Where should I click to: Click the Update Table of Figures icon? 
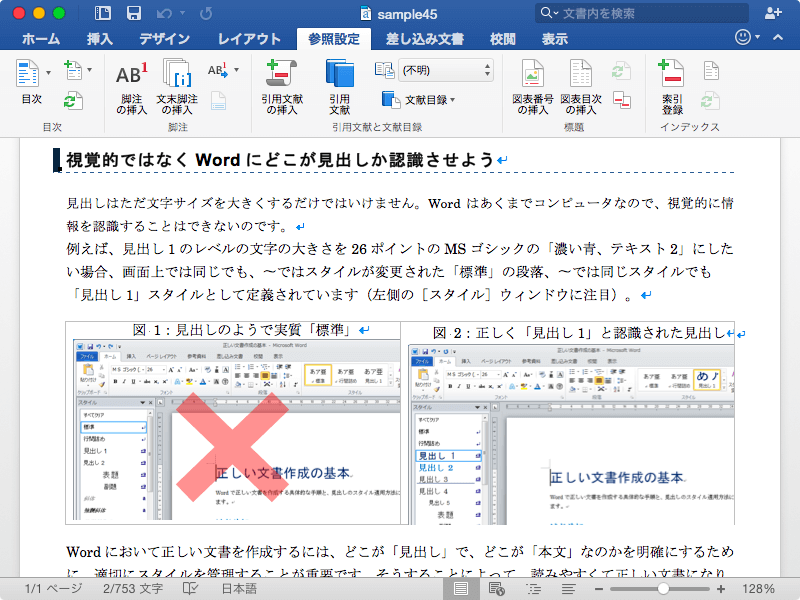tap(621, 71)
